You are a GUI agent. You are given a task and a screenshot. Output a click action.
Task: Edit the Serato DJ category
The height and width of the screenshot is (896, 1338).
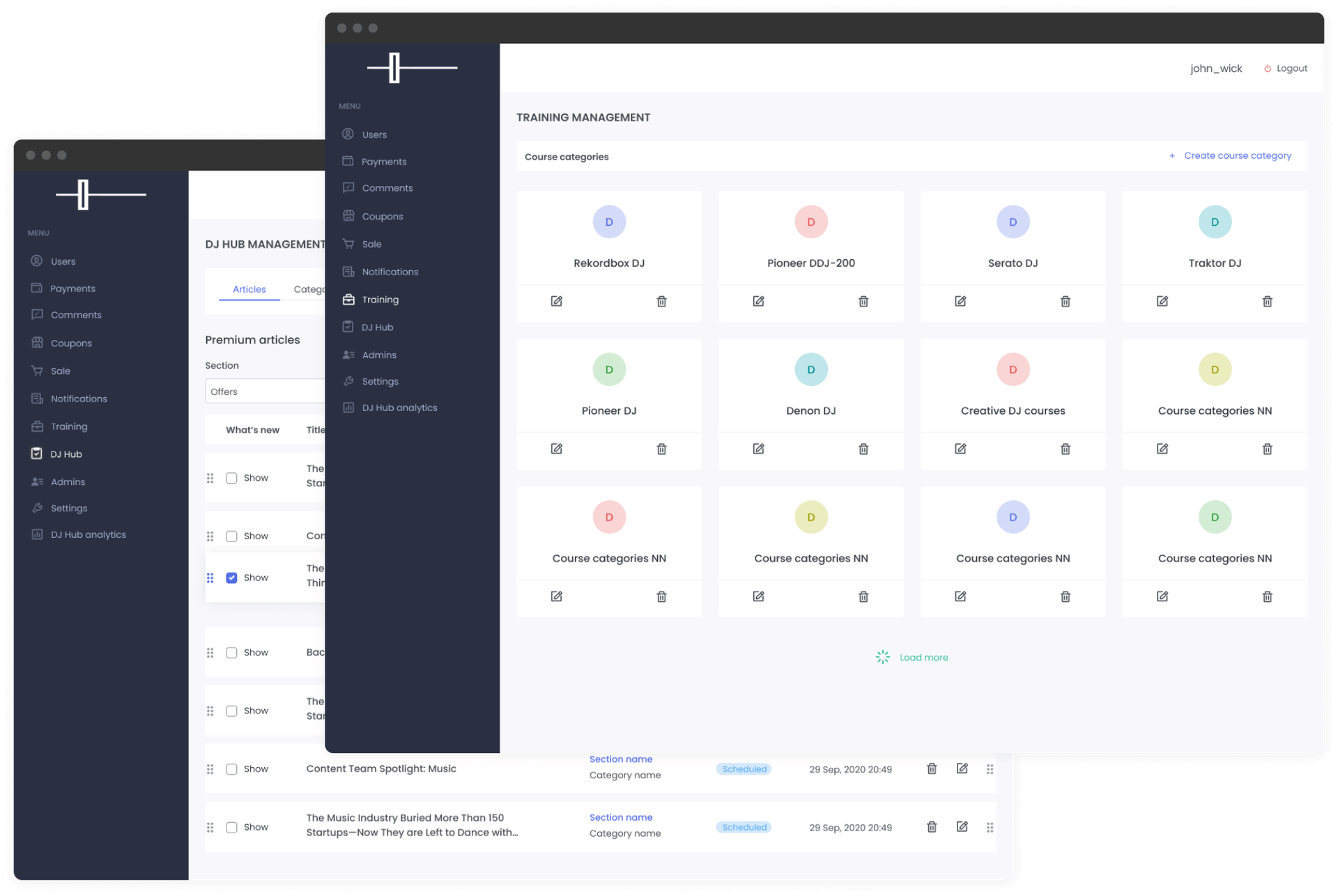point(960,301)
